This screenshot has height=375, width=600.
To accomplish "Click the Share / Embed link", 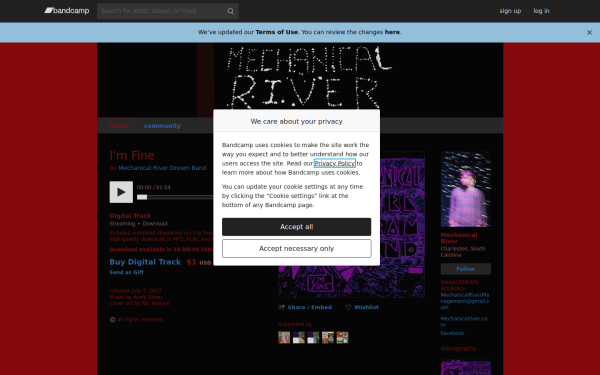I will pos(310,307).
